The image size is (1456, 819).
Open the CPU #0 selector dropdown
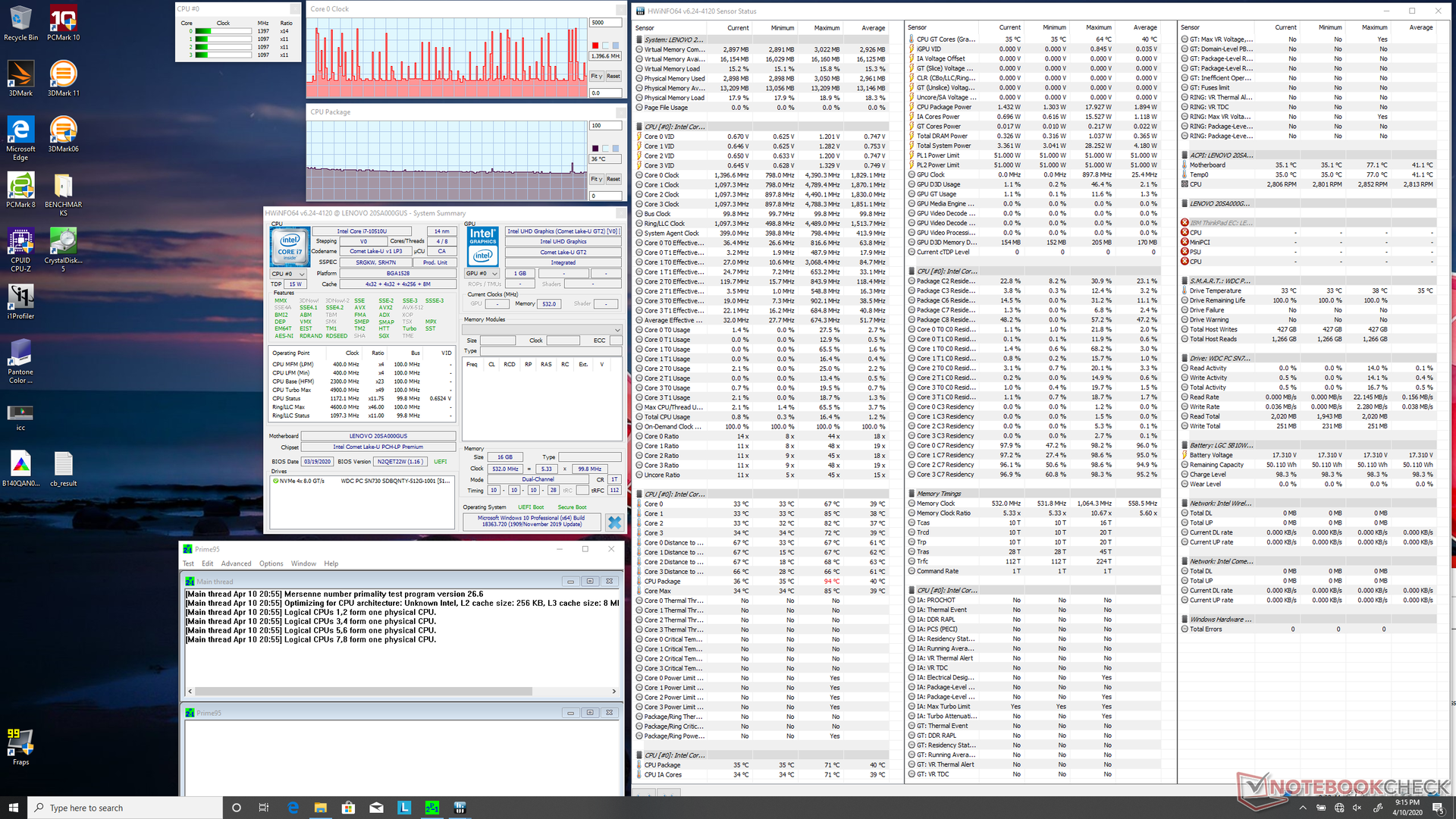tap(288, 274)
